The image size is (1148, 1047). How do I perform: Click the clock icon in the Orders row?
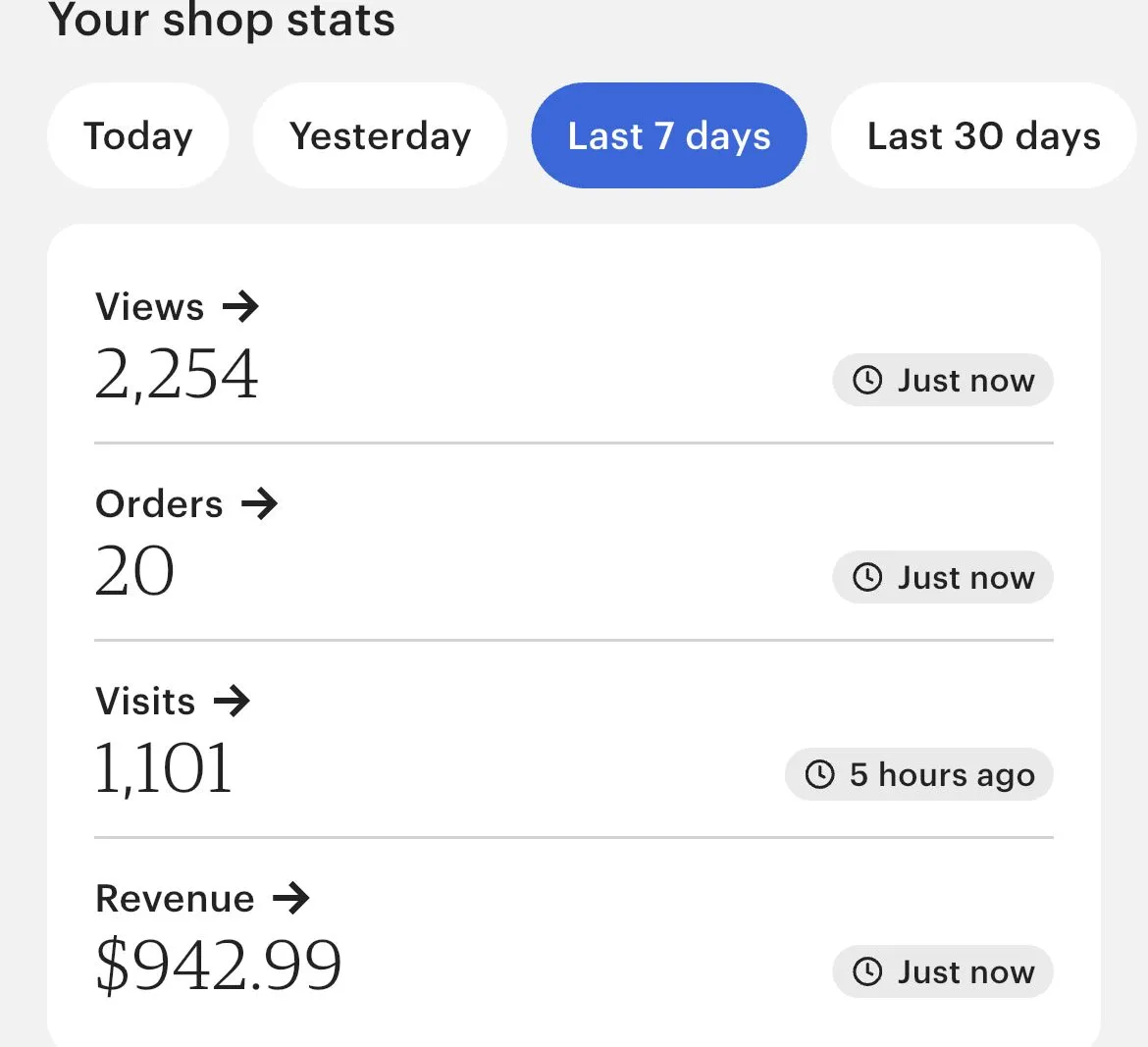[867, 577]
